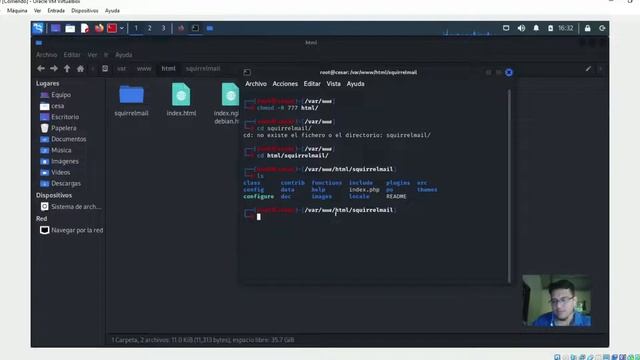Open file manager Archivo menu
The width and height of the screenshot is (640, 360).
[x=47, y=55]
